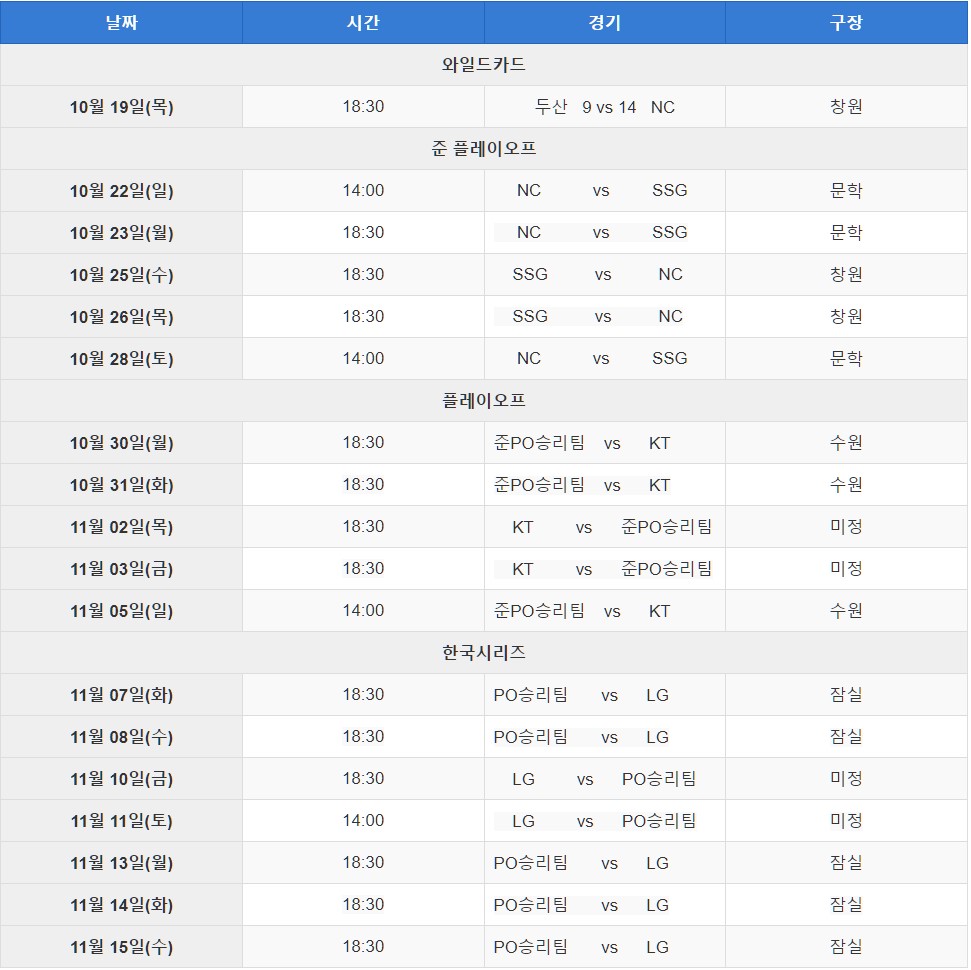Click the date 10월 26일(목)
Image resolution: width=971 pixels, height=970 pixels.
[x=121, y=317]
